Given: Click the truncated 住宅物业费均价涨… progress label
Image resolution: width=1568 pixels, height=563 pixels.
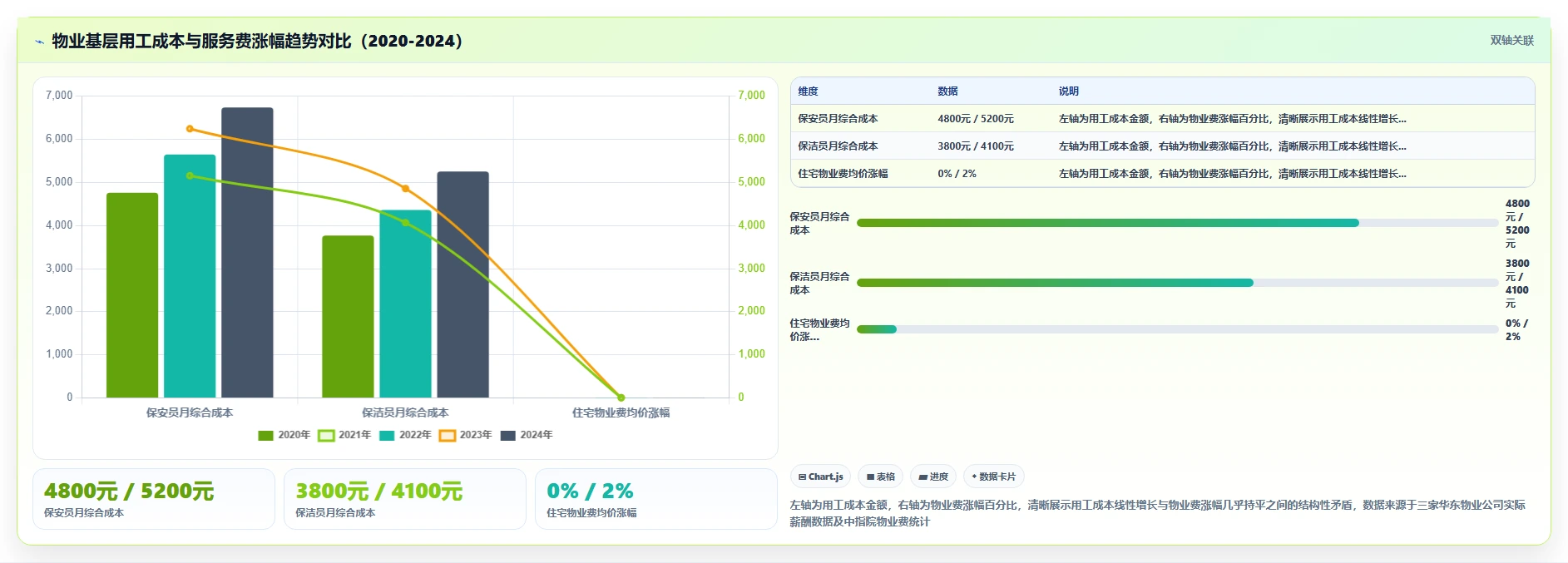Looking at the screenshot, I should [819, 329].
